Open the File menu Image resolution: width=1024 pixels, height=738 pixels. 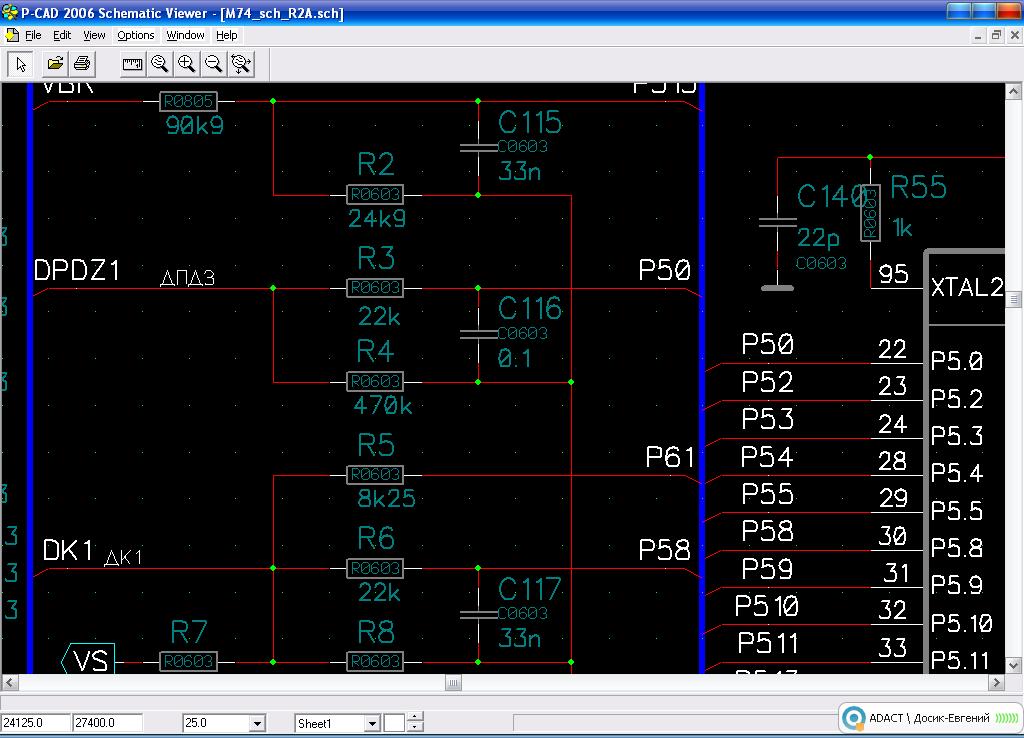click(x=33, y=35)
